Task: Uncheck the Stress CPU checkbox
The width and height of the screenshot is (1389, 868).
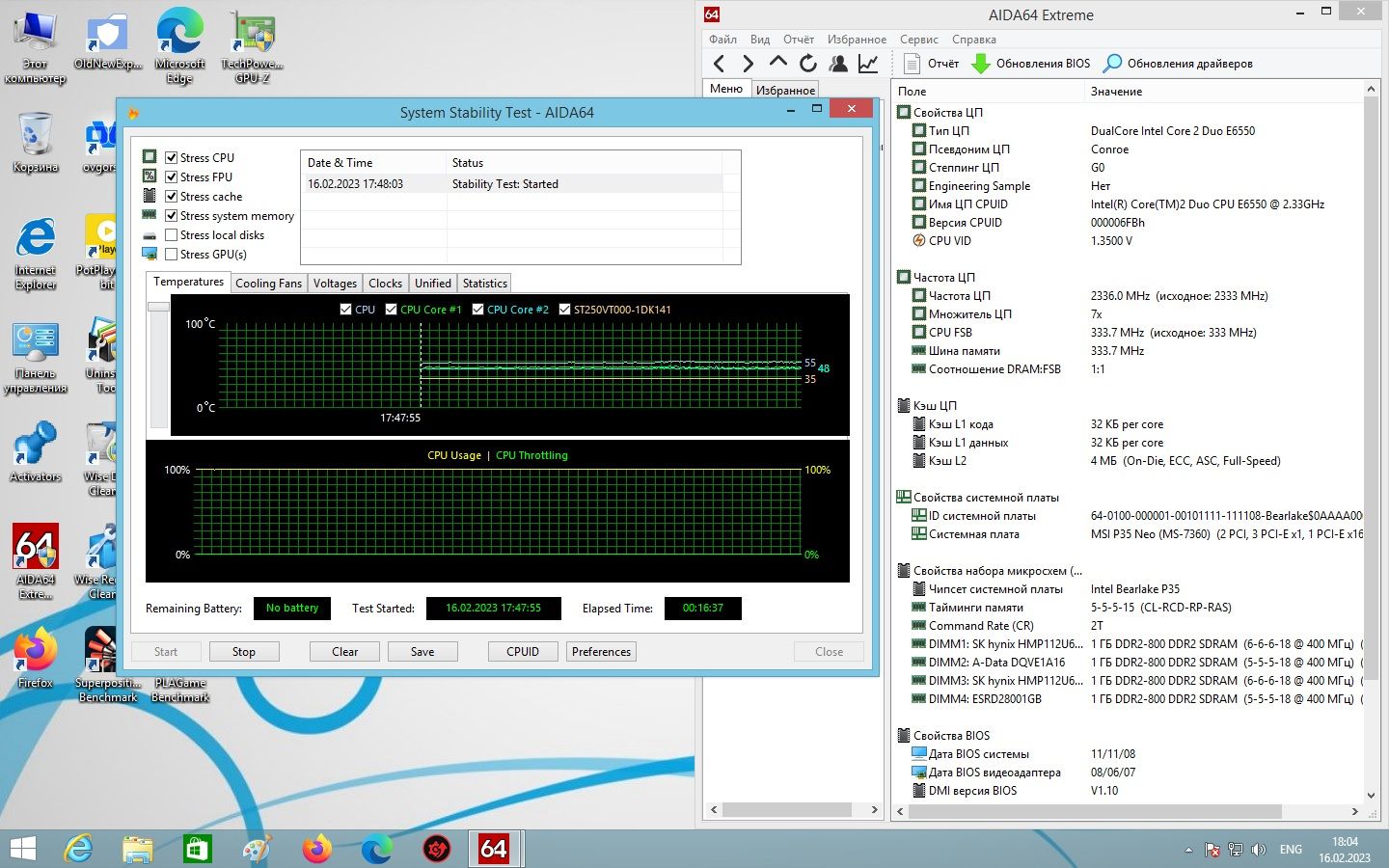Action: [171, 158]
